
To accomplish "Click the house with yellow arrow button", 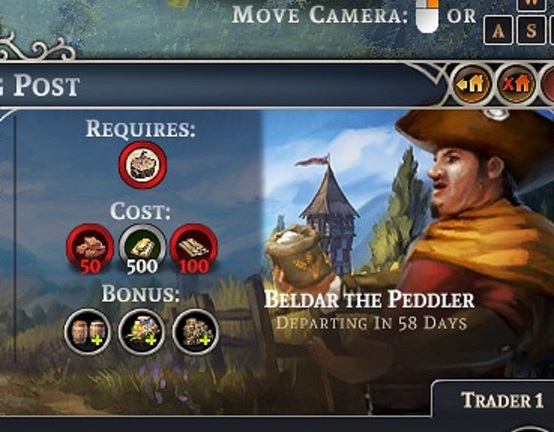I will tap(472, 84).
